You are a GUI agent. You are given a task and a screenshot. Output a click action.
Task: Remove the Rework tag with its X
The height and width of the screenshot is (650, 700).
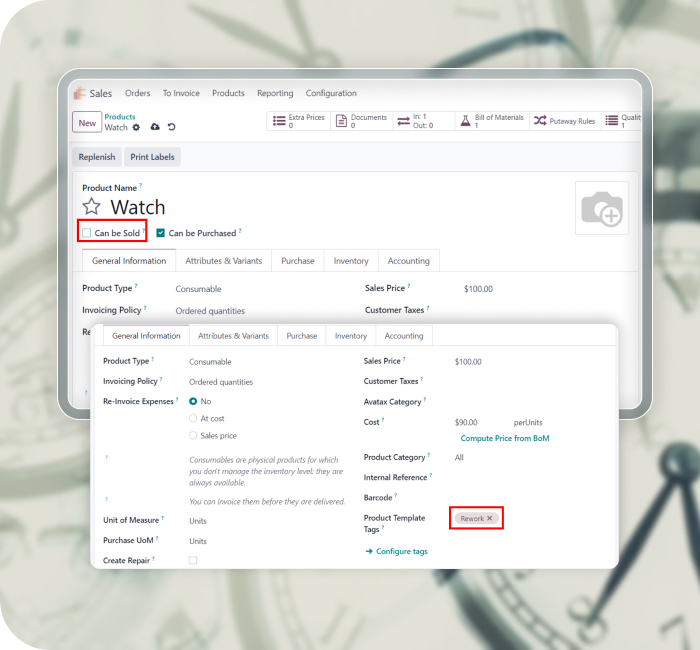click(x=490, y=518)
